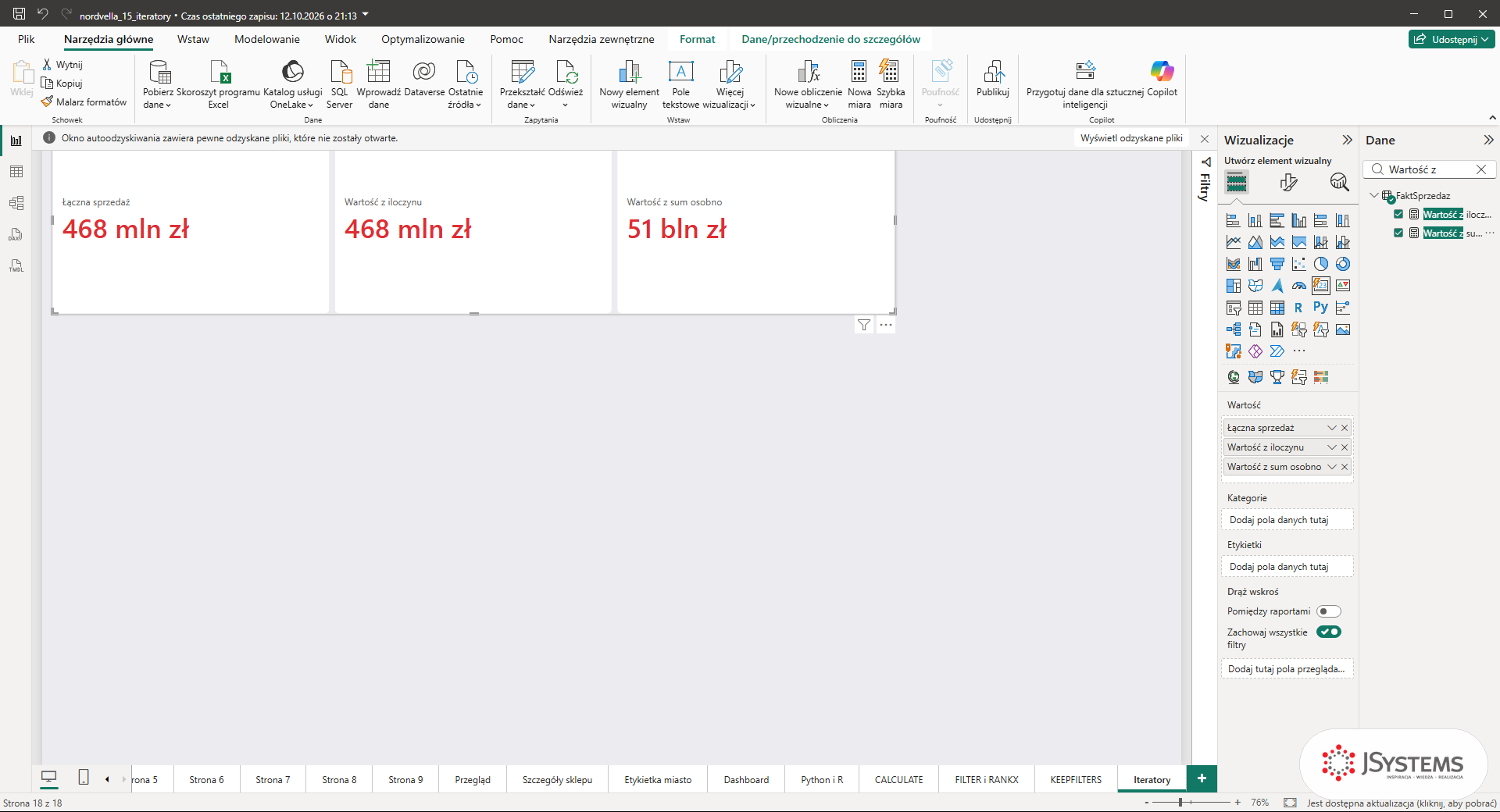Turn off Zachowaj wszystkie filtry

click(1328, 632)
